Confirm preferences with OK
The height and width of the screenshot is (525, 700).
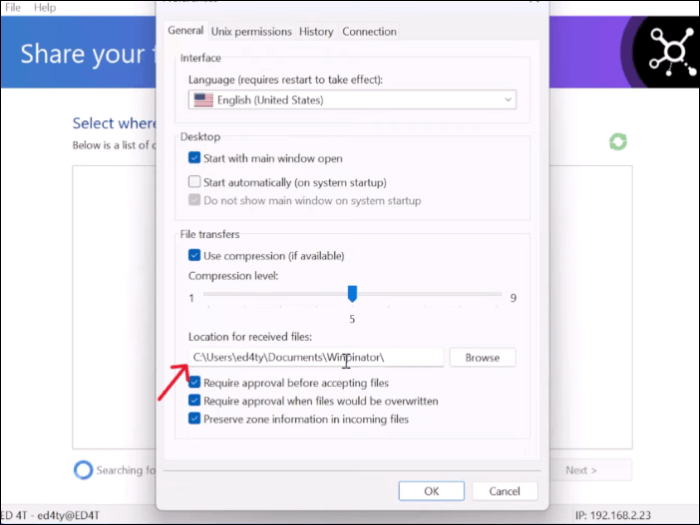[x=431, y=491]
